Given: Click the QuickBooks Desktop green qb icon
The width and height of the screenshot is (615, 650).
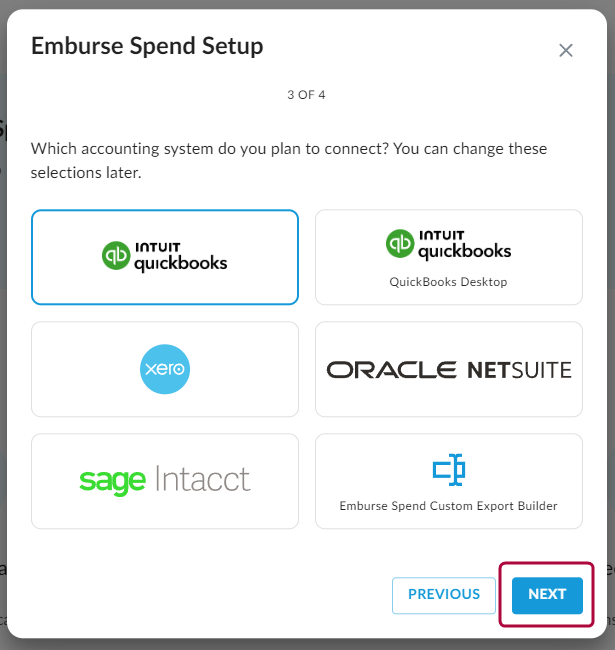Looking at the screenshot, I should [x=400, y=243].
